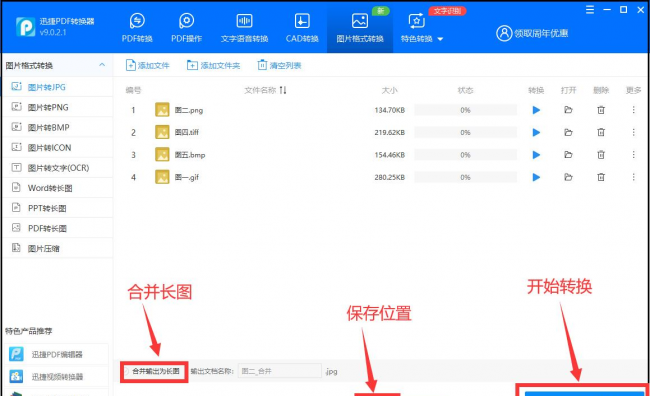
Task: Select 图片压缩 in sidebar
Action: point(57,248)
